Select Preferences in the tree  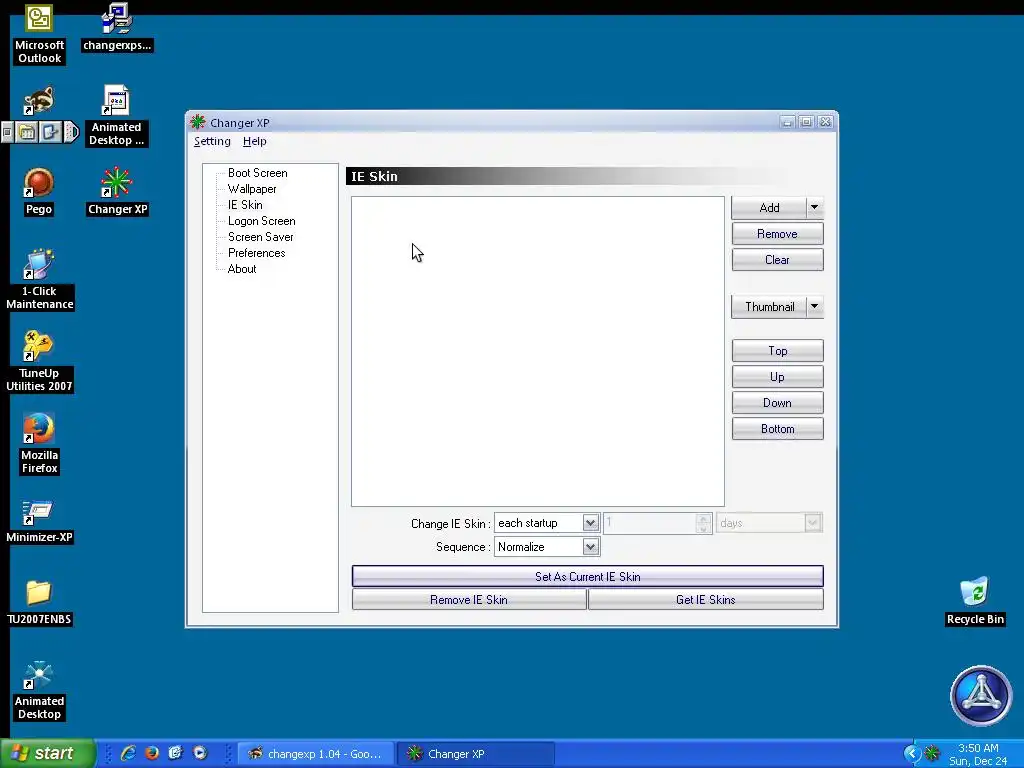click(x=257, y=253)
